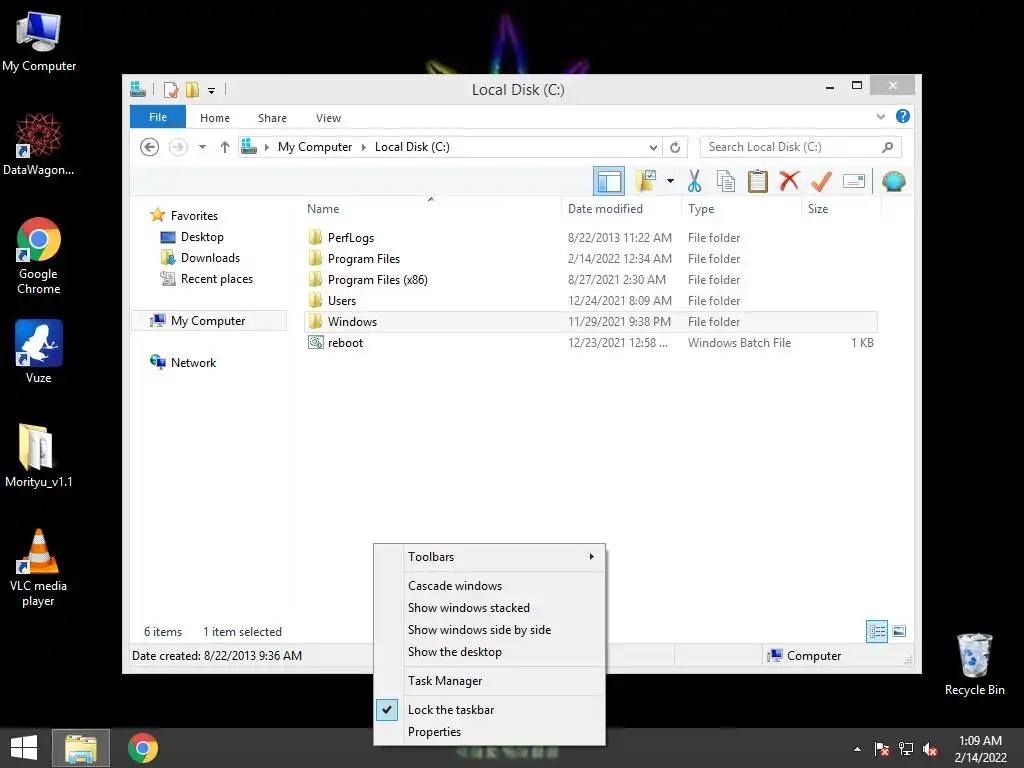This screenshot has width=1024, height=768.
Task: Click the orange checkmark toolbar icon
Action: (821, 181)
